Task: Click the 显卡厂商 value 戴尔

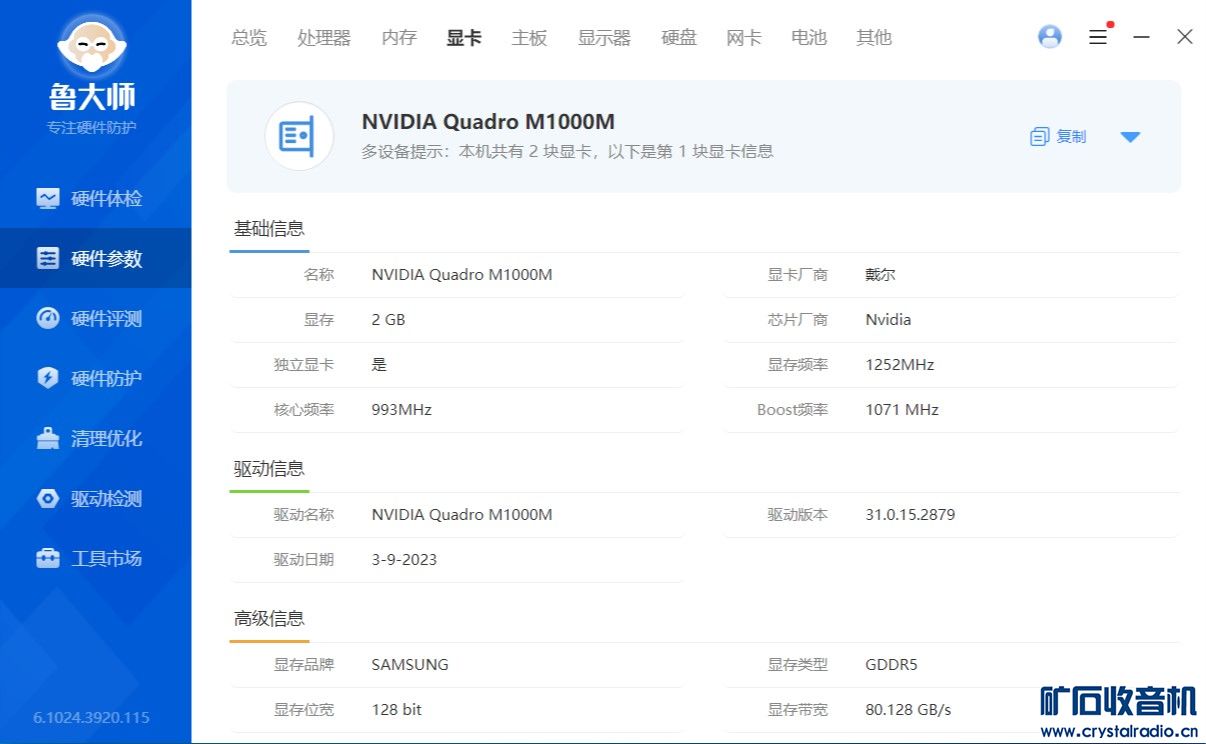Action: coord(880,274)
